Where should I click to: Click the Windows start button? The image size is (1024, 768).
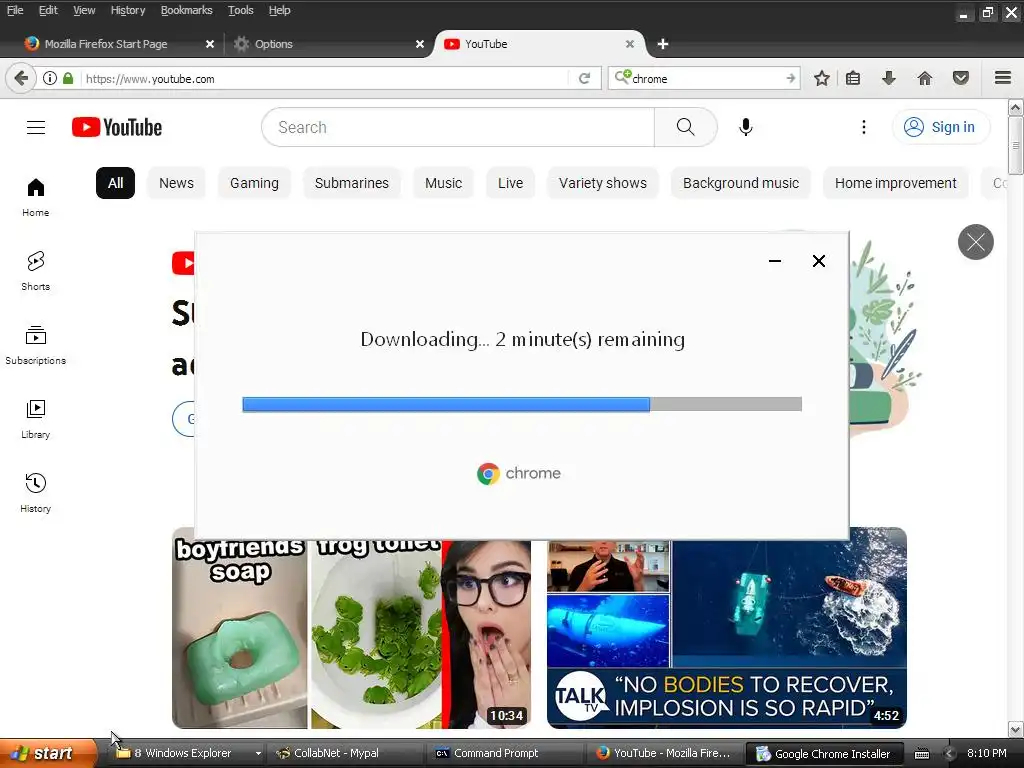tap(47, 753)
